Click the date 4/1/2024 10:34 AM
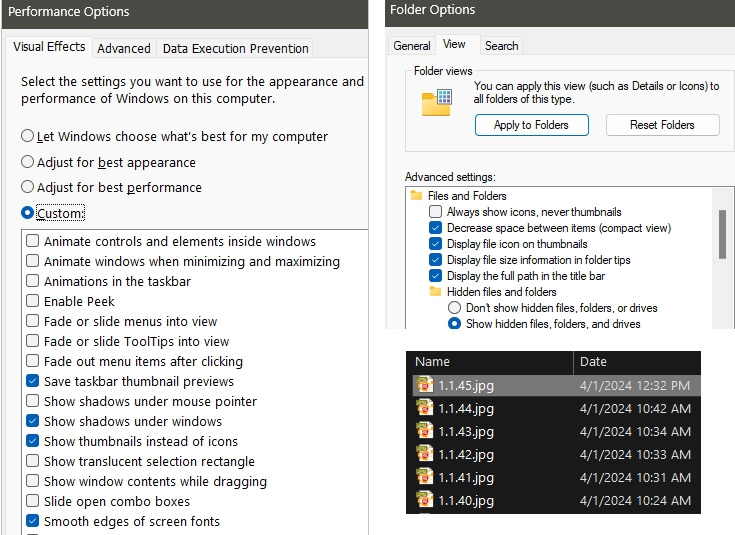The width and height of the screenshot is (735, 535). tap(635, 431)
